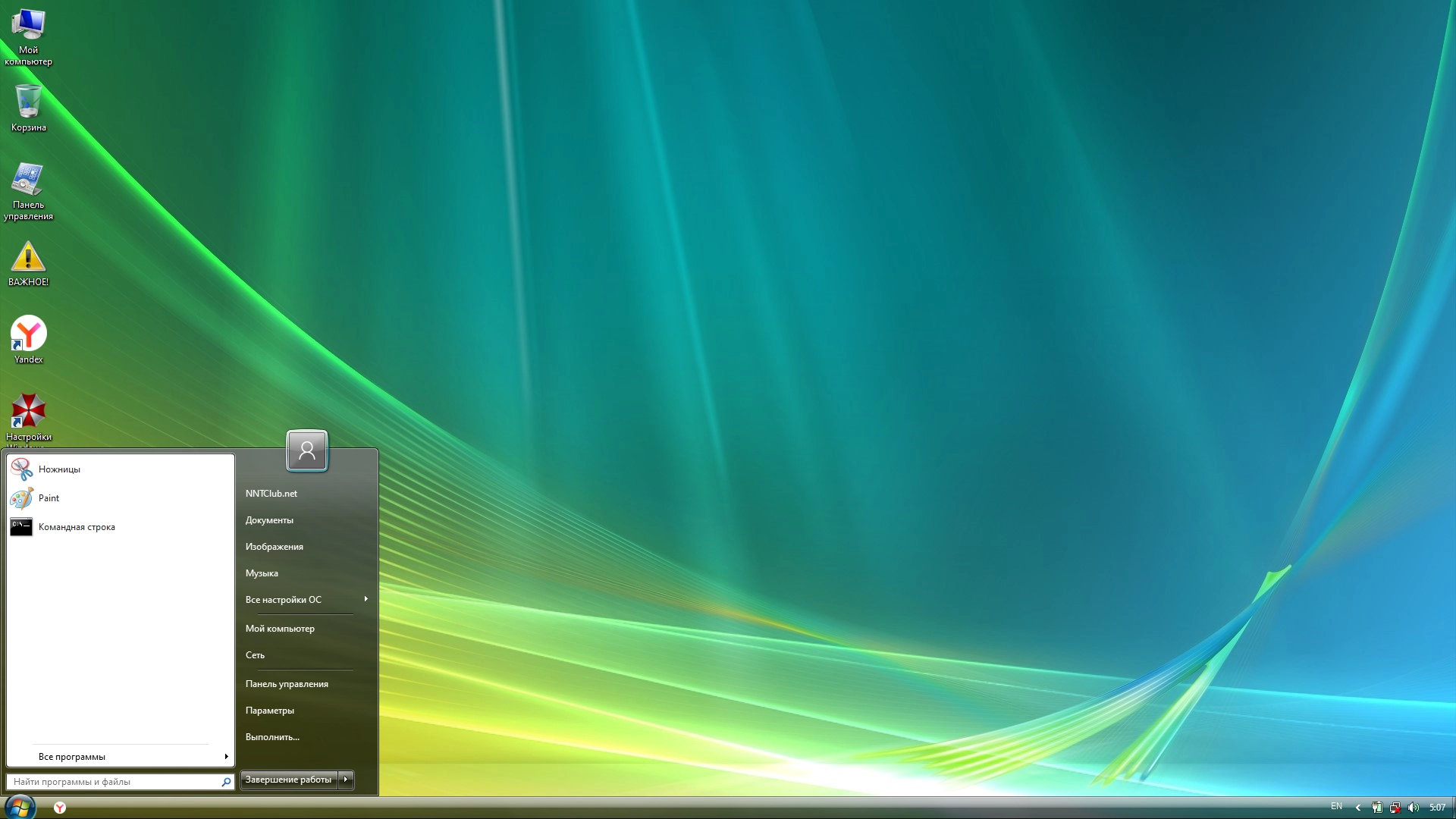Open the Command Prompt (Командная строка)
This screenshot has width=1456, height=819.
tap(77, 527)
